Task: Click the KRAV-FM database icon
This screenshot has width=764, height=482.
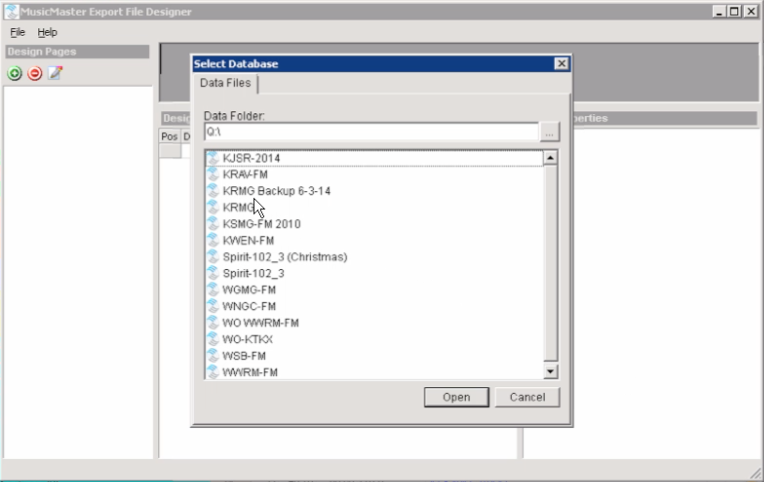Action: pos(213,174)
